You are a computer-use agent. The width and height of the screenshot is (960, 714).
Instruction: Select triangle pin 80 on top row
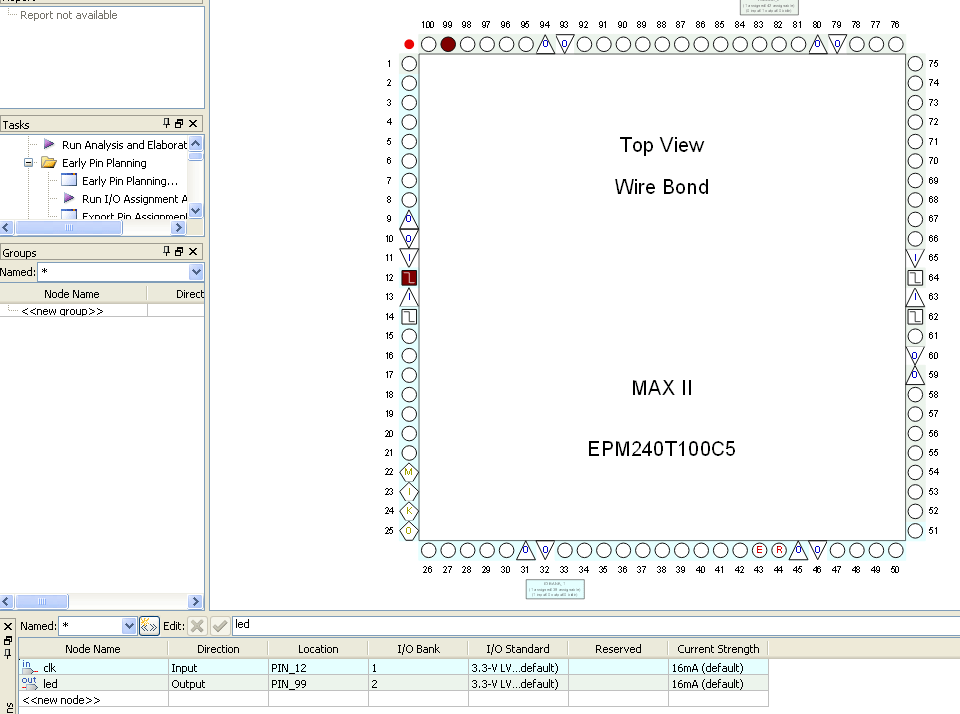[x=818, y=44]
